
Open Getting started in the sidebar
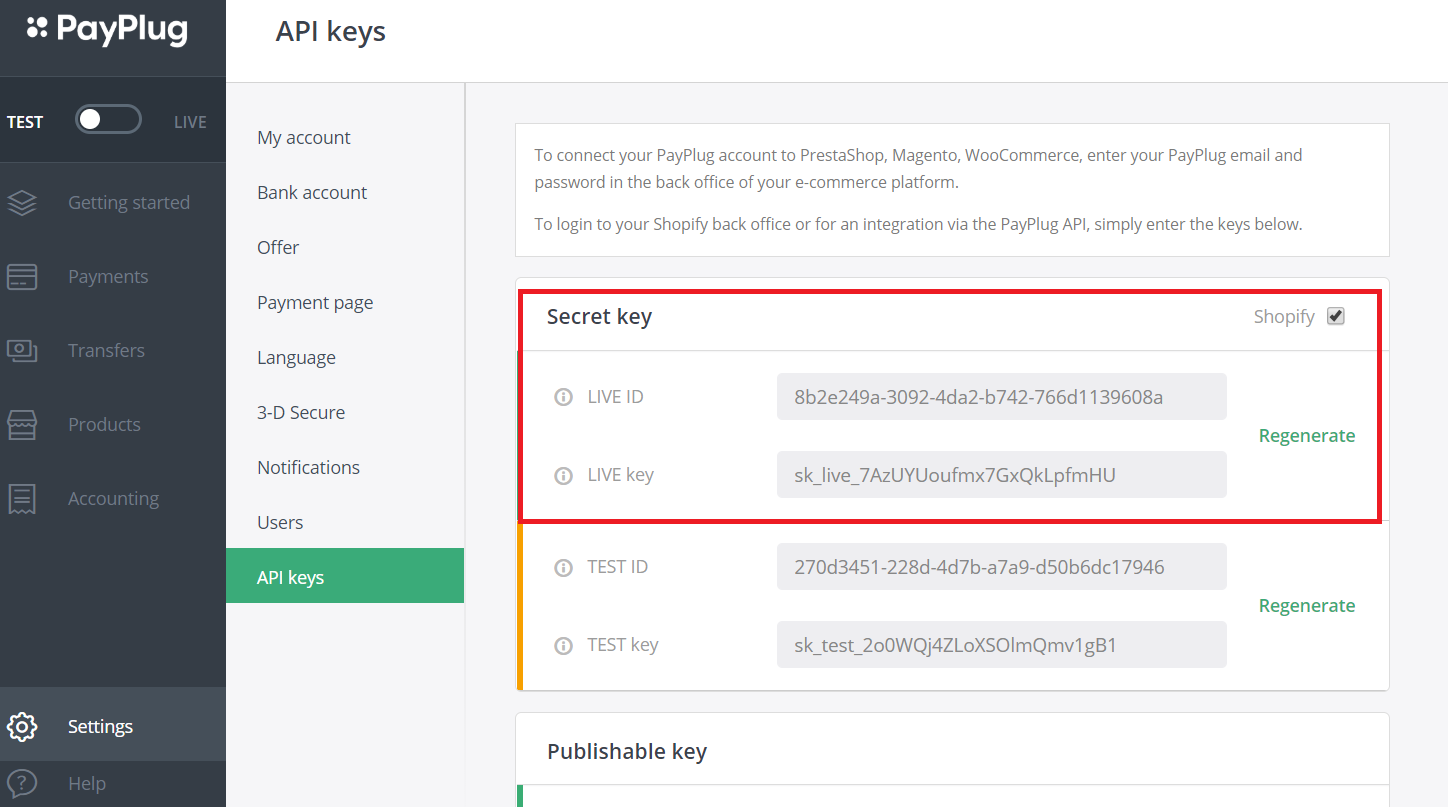(113, 202)
